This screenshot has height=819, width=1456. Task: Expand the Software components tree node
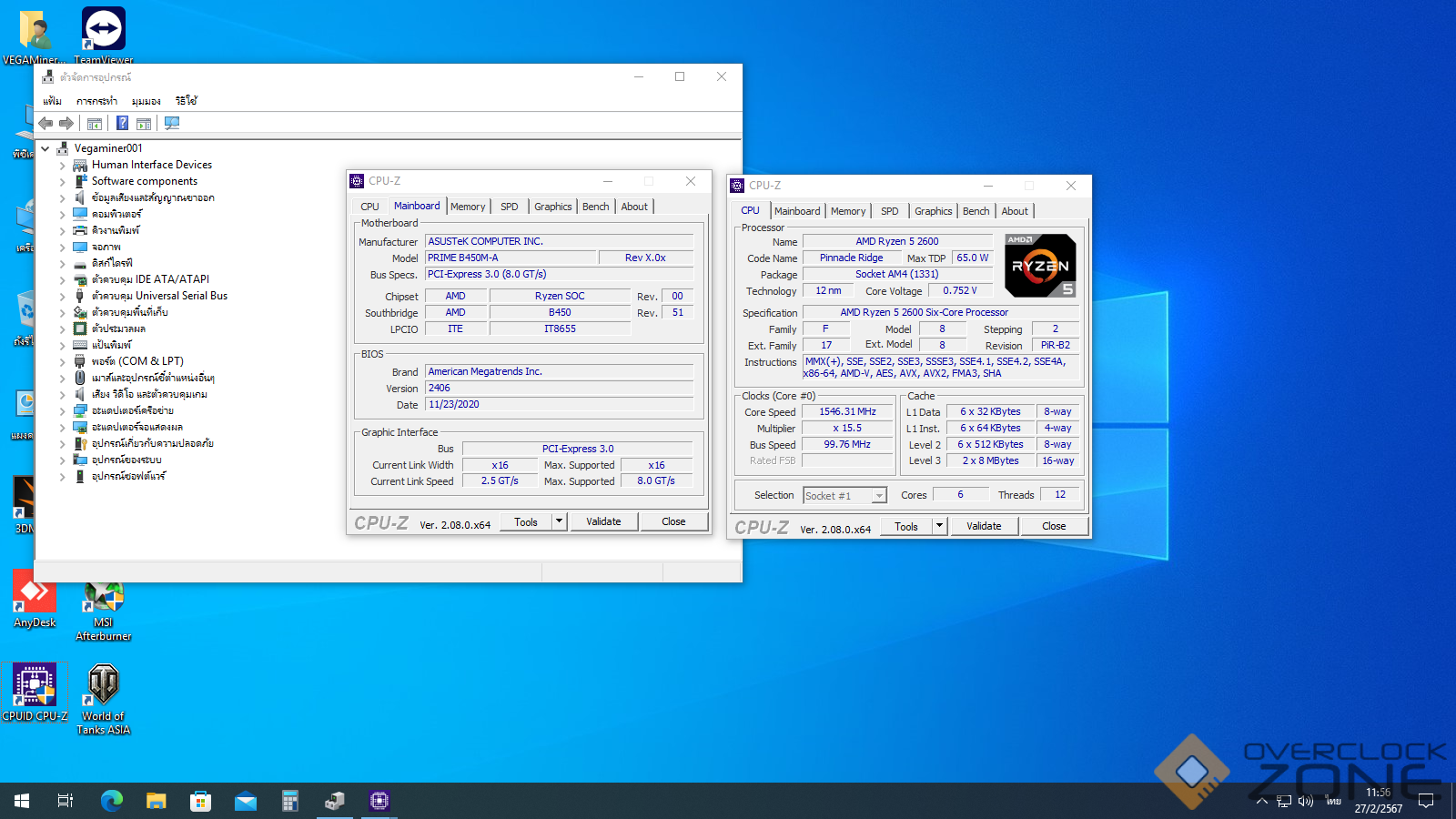click(62, 182)
